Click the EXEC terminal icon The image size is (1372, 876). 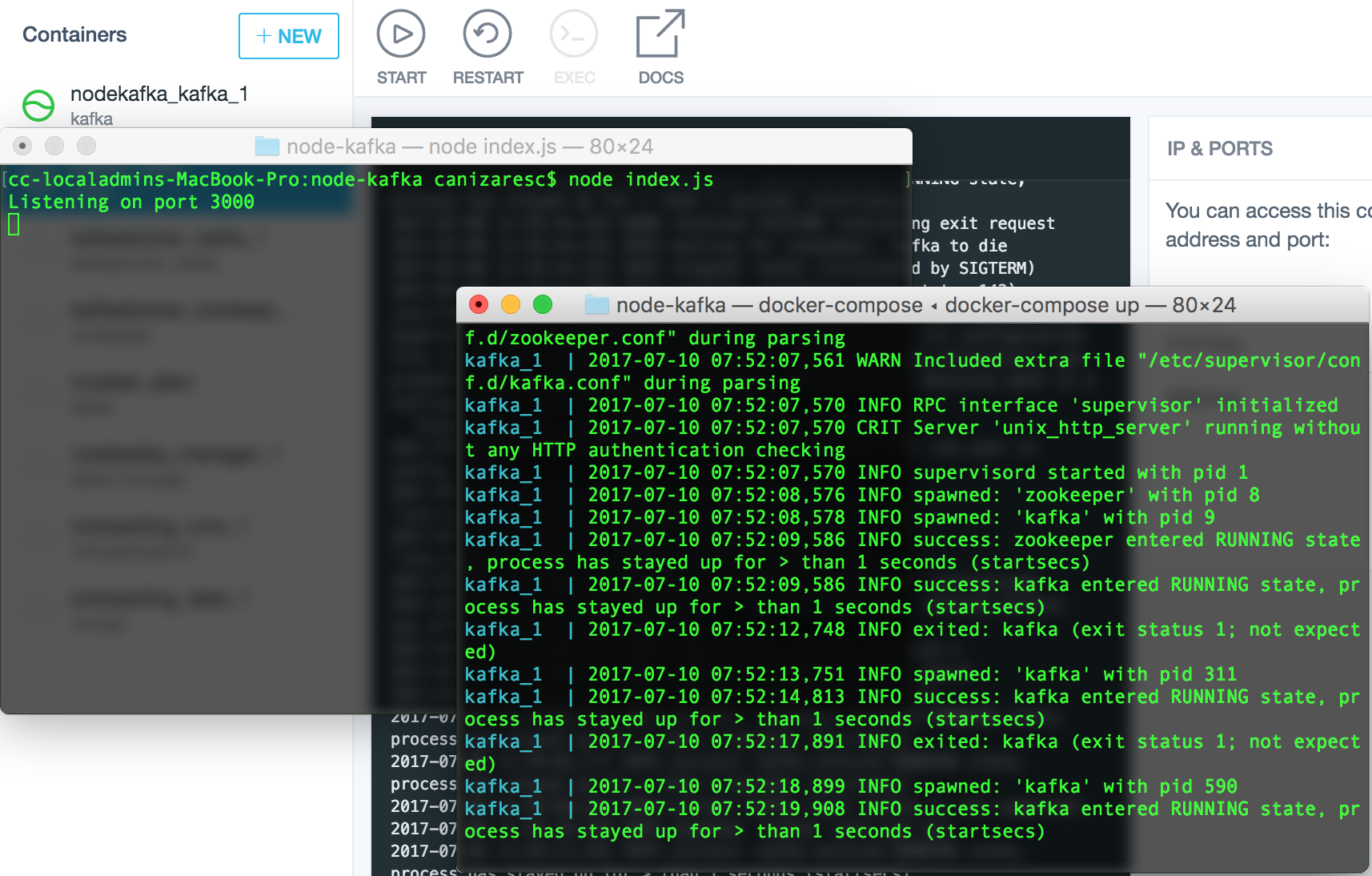(574, 34)
